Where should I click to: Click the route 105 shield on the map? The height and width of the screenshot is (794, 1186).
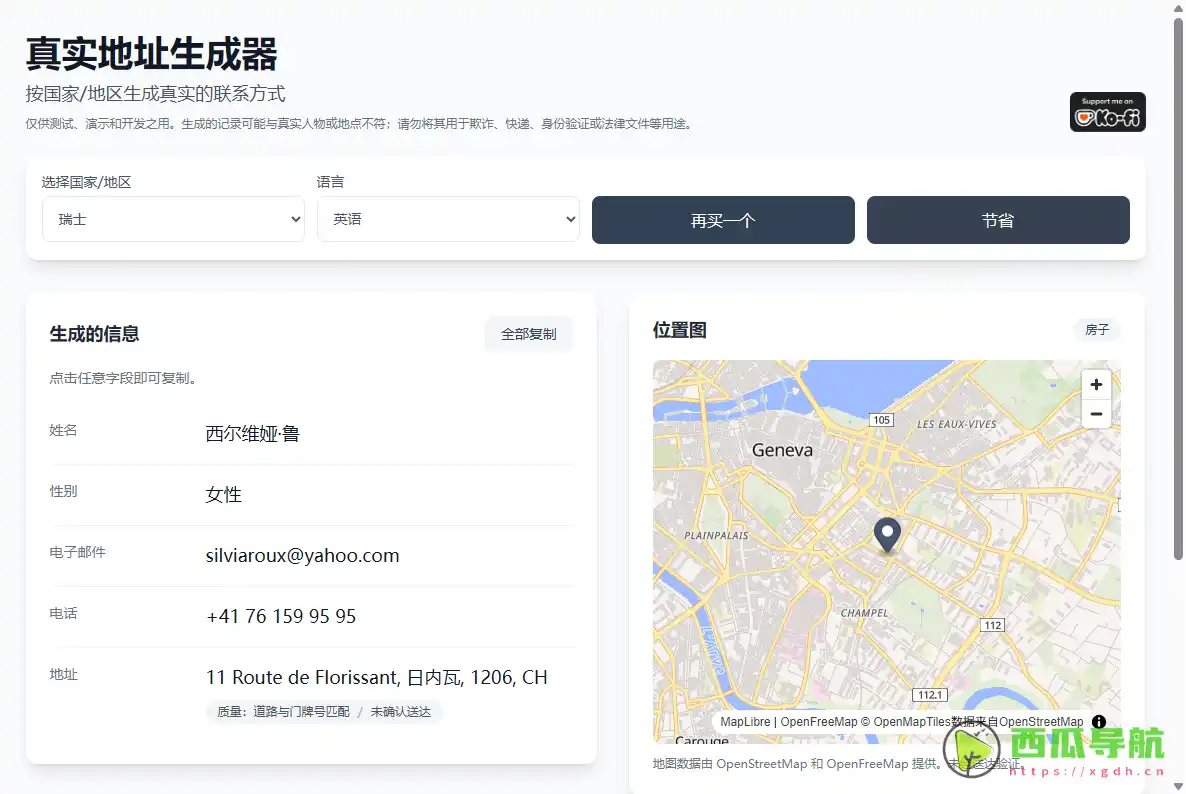(882, 420)
